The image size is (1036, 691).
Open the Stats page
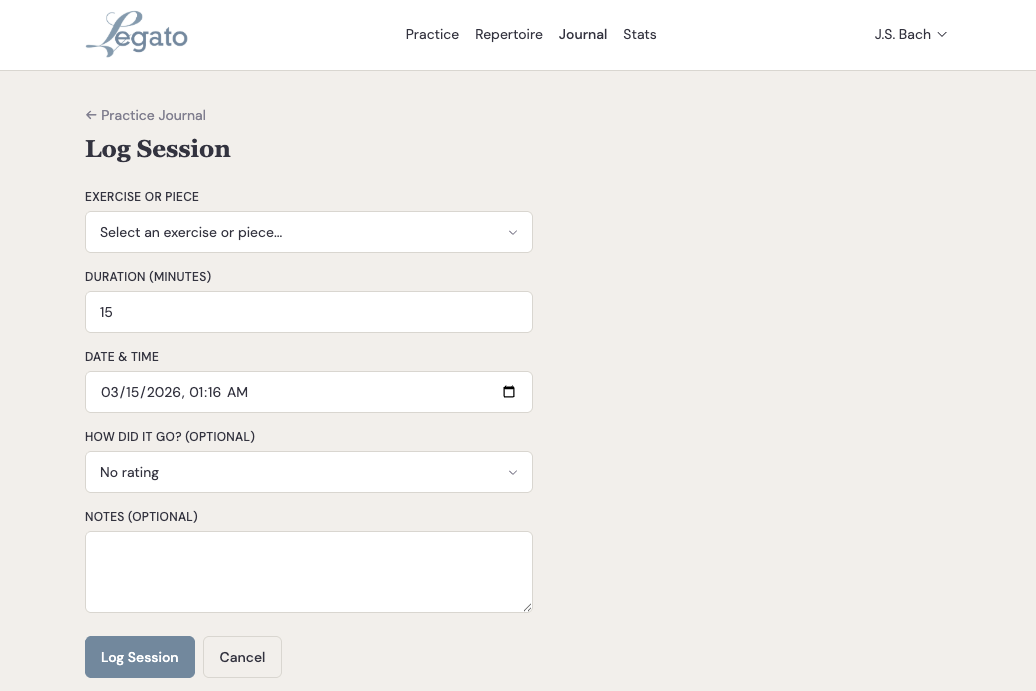[640, 34]
